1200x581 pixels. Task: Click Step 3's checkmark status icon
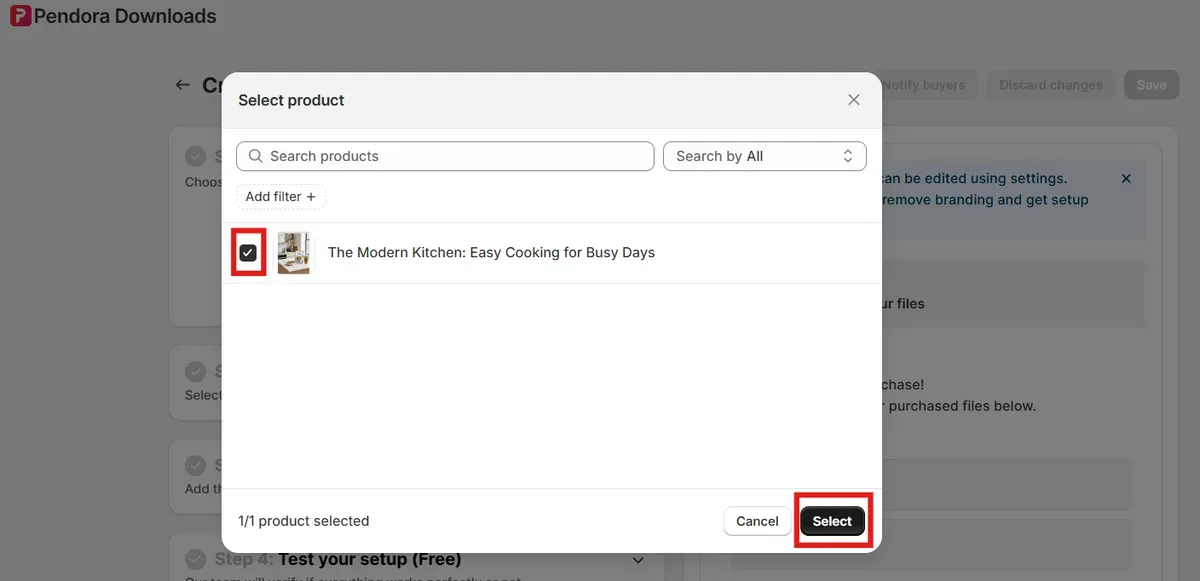click(x=196, y=464)
